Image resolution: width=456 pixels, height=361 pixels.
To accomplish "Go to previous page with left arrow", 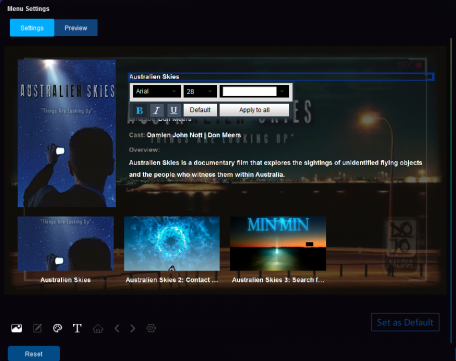I will [117, 328].
